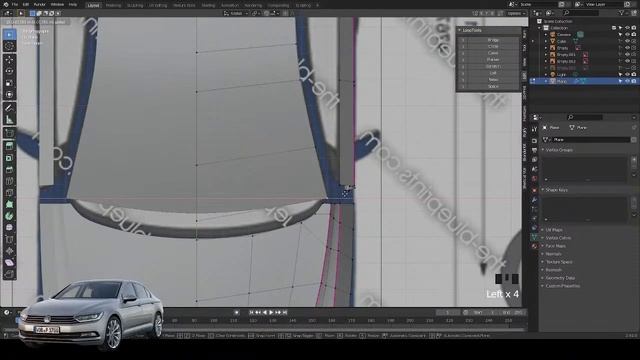Select the Add Cube tool
640x360 pixels.
point(9,133)
